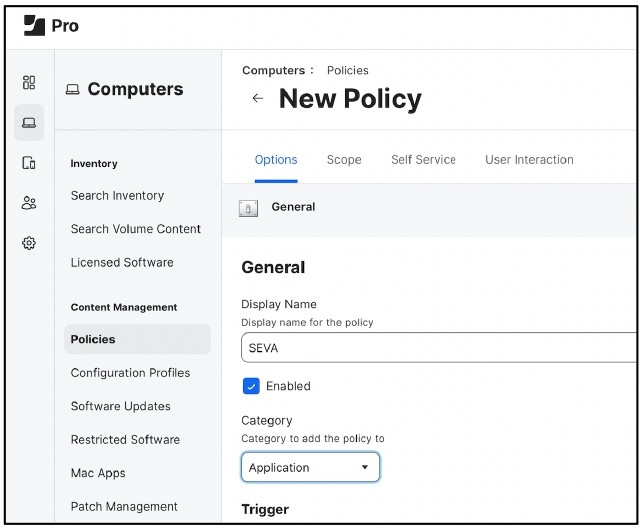Image resolution: width=644 pixels, height=530 pixels.
Task: Click the Display Name field containing SEVA
Action: (439, 348)
